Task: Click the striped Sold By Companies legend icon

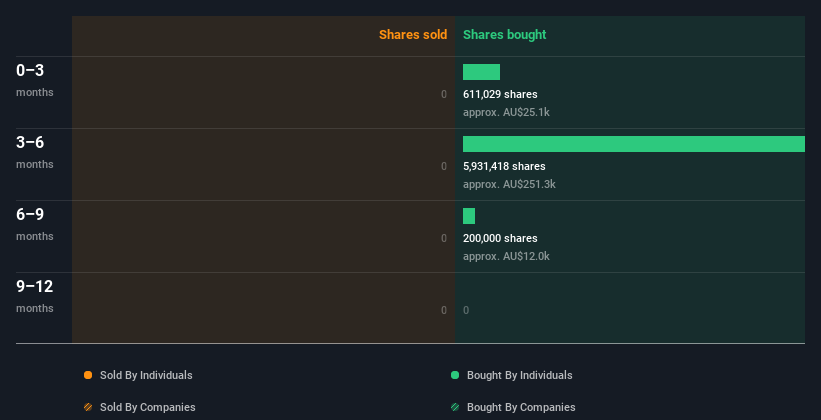Action: (x=88, y=407)
